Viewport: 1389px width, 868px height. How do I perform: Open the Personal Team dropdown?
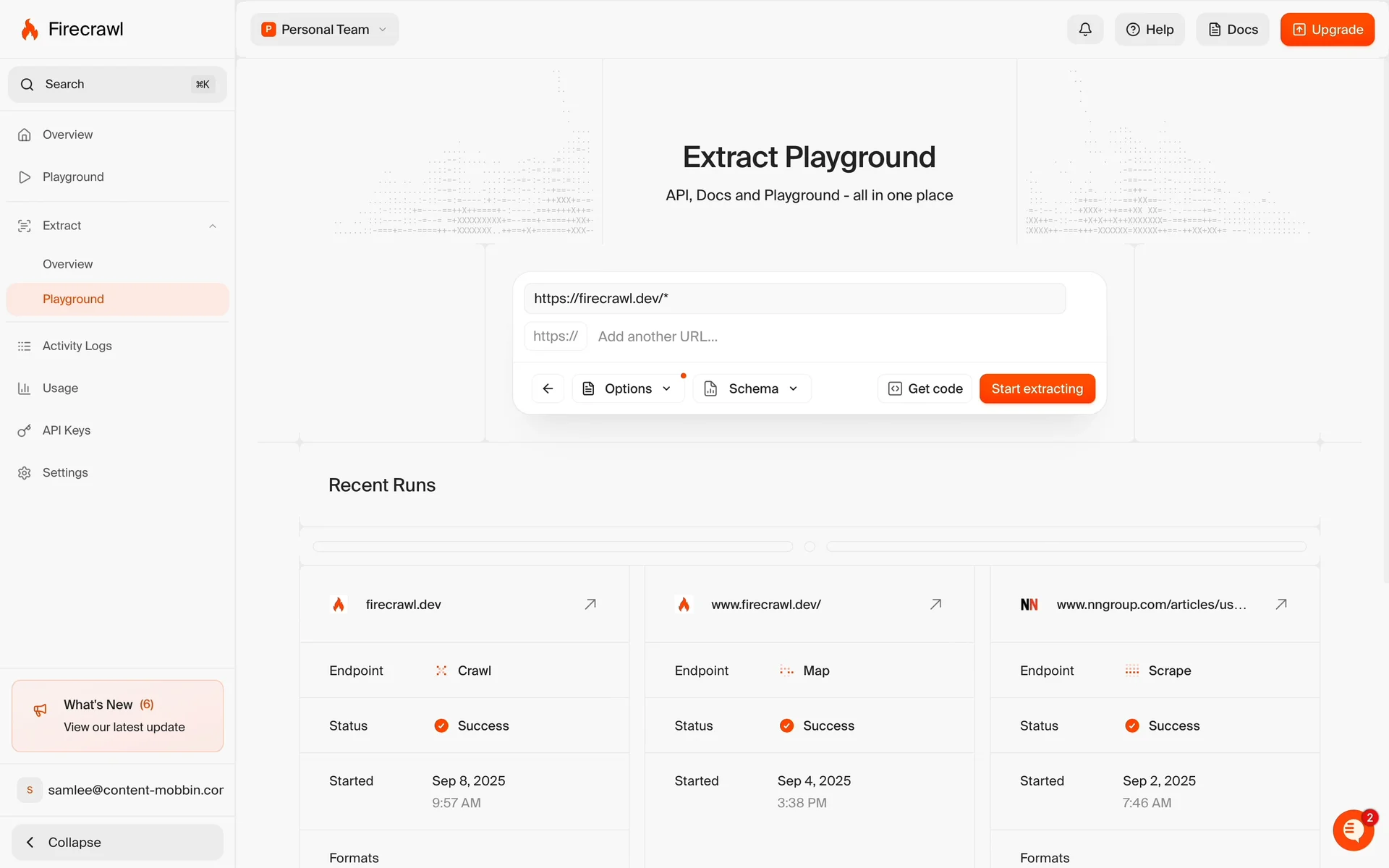coord(325,30)
